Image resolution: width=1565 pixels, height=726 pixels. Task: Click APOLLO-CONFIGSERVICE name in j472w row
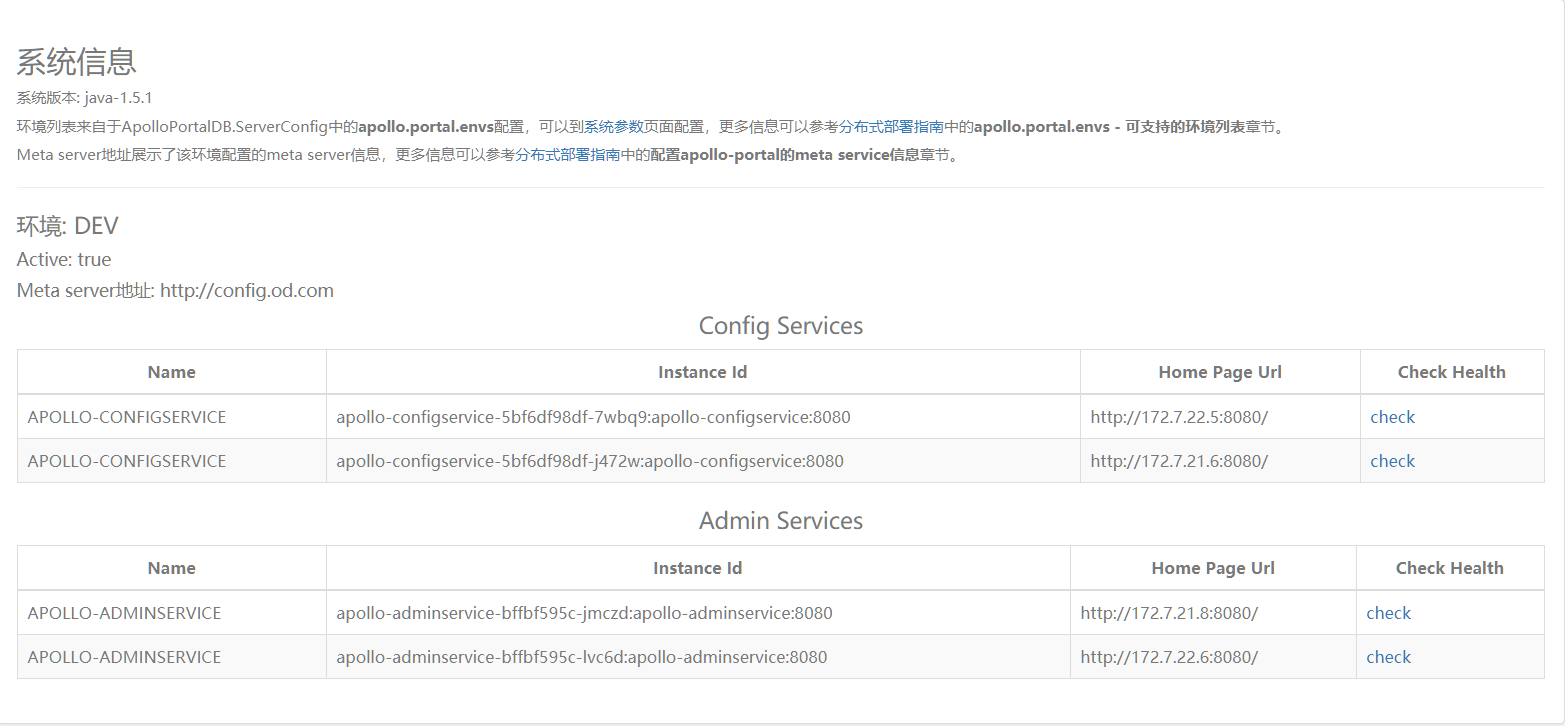pos(127,461)
